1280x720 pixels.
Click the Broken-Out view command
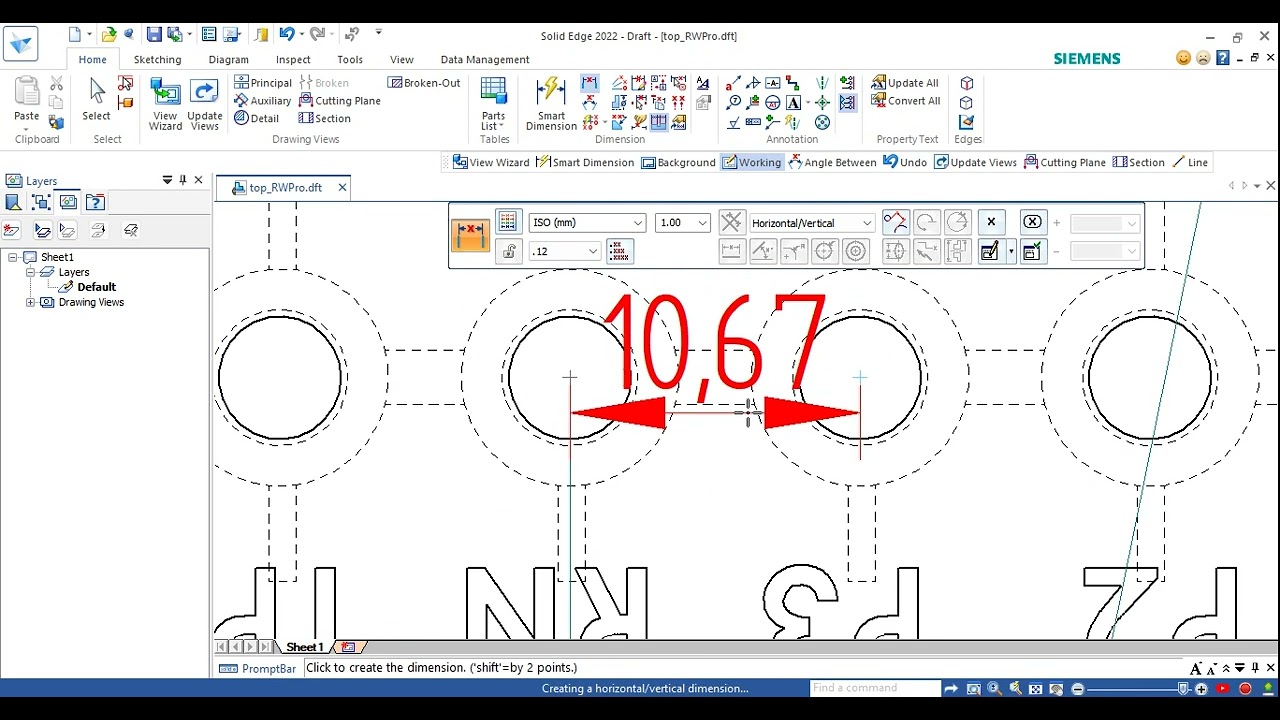pyautogui.click(x=425, y=83)
